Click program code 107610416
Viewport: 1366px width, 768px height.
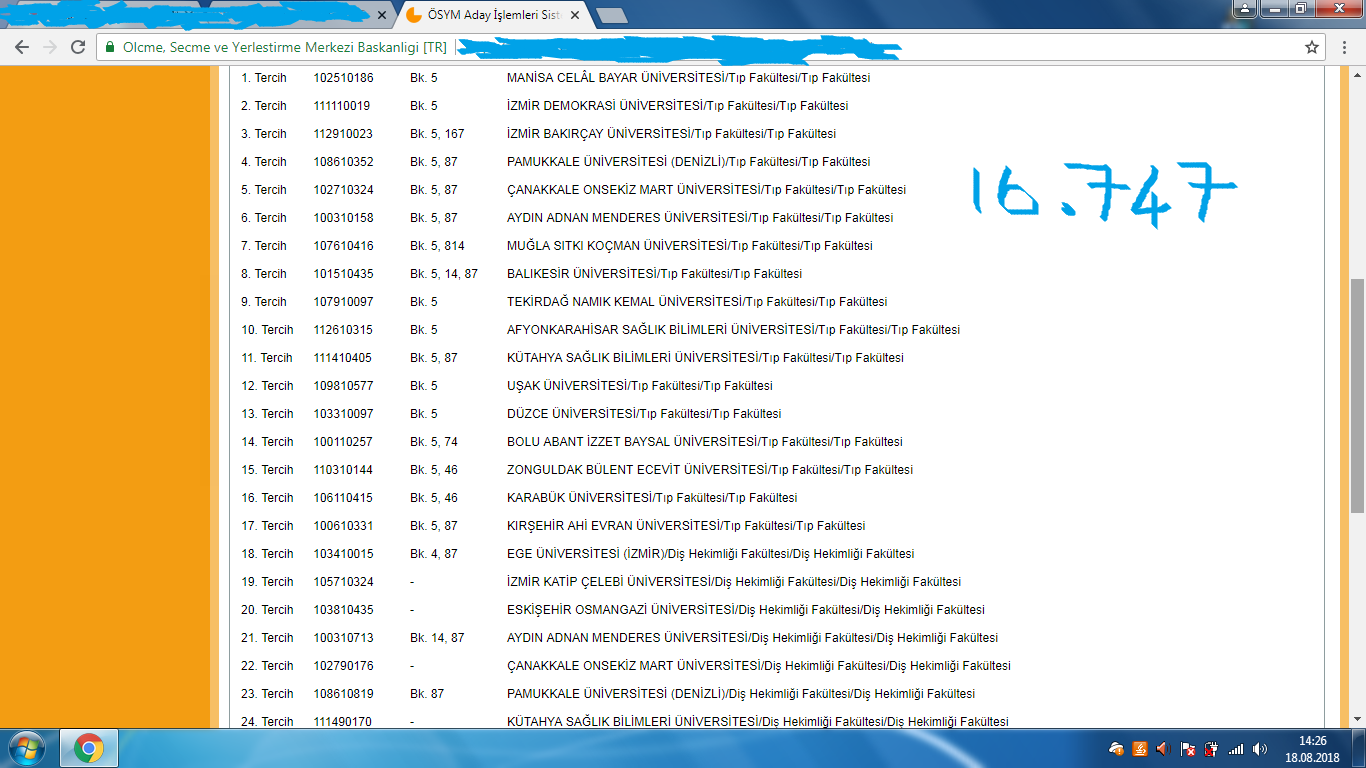343,246
